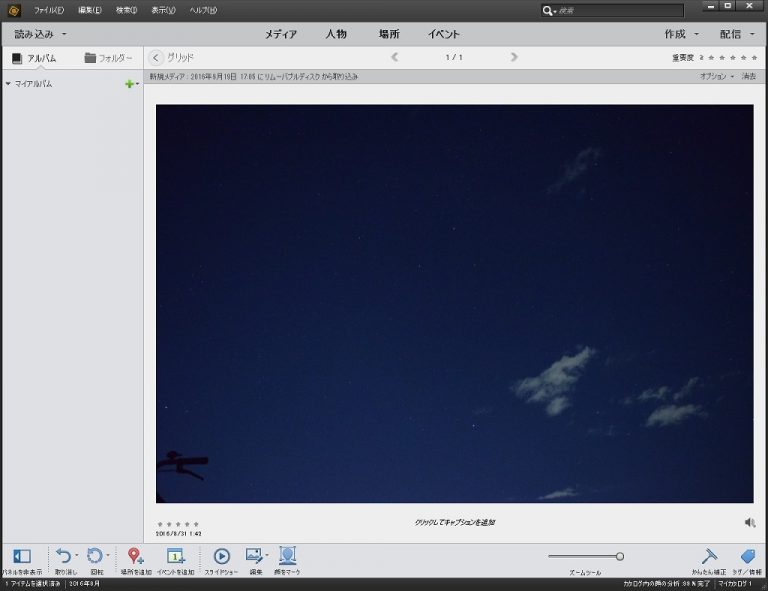The width and height of the screenshot is (768, 591).
Task: Collapse the マイアルバム tree section
Action: tap(8, 84)
